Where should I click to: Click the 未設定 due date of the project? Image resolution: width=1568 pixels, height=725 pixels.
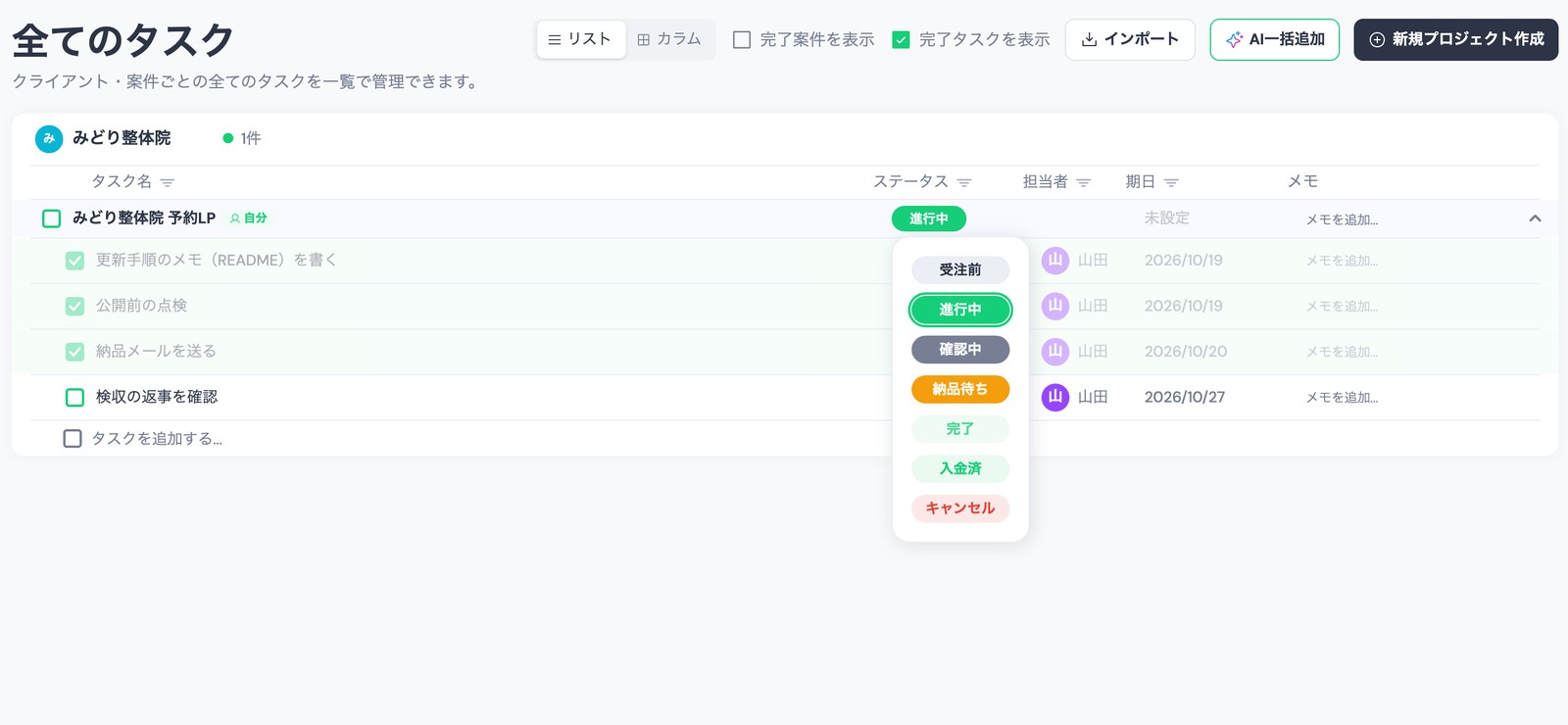(1167, 218)
